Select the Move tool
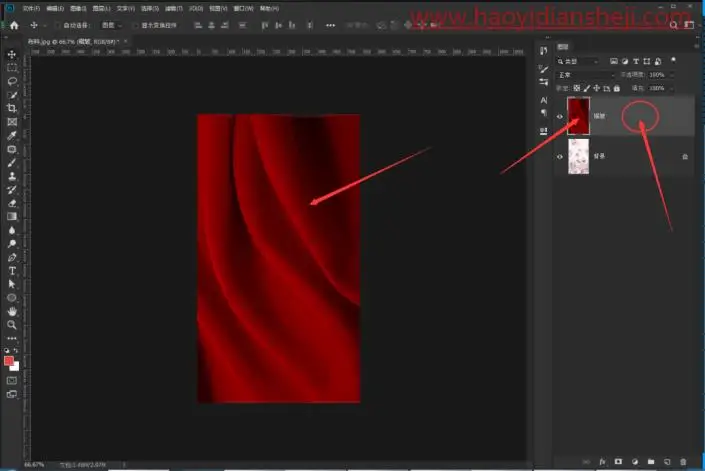The width and height of the screenshot is (705, 471). 12,54
